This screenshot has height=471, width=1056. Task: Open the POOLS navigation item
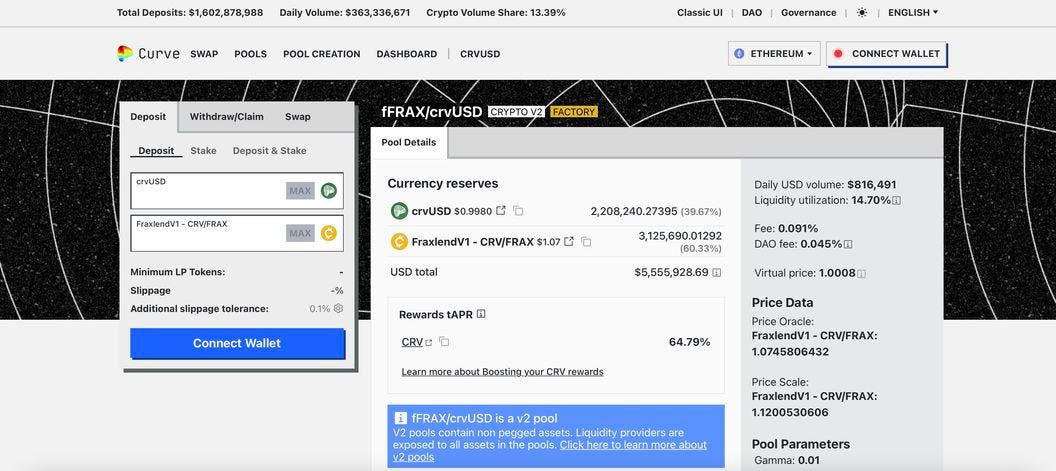click(251, 54)
